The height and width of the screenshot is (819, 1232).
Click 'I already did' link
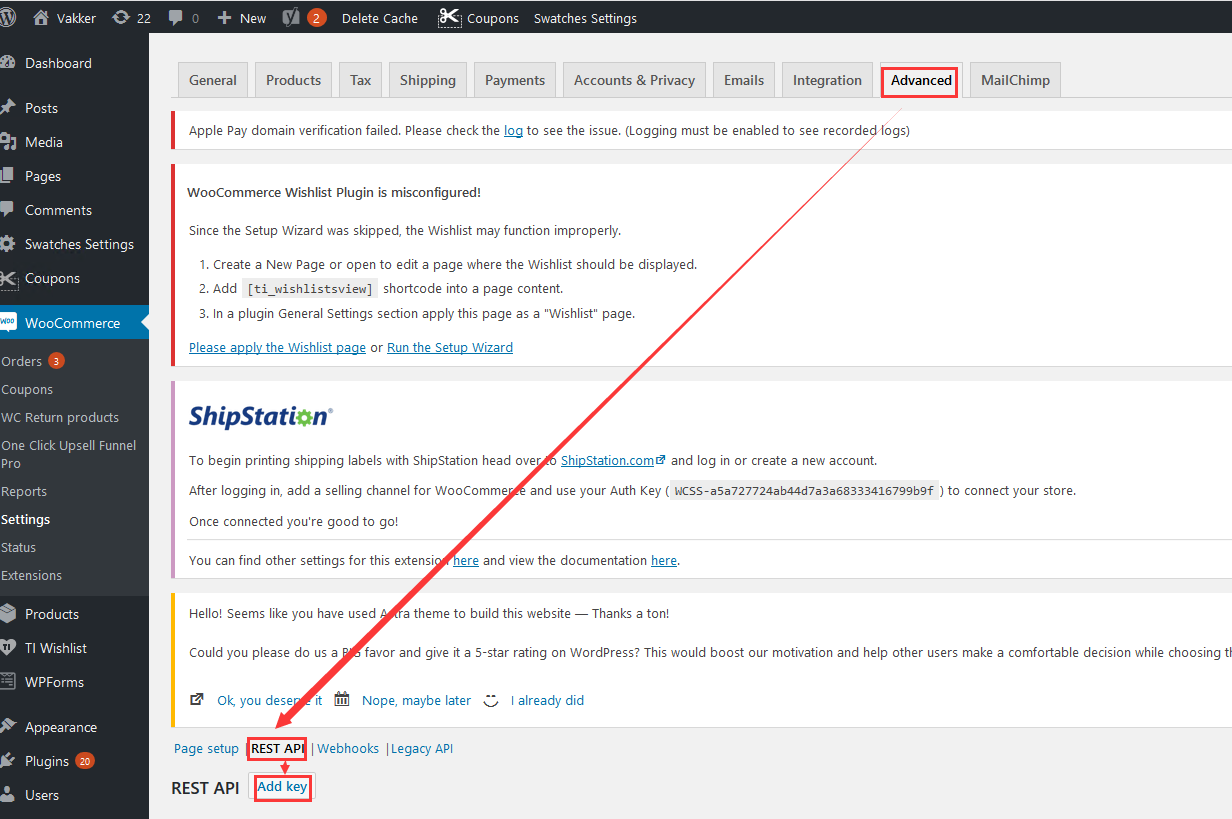coord(547,700)
